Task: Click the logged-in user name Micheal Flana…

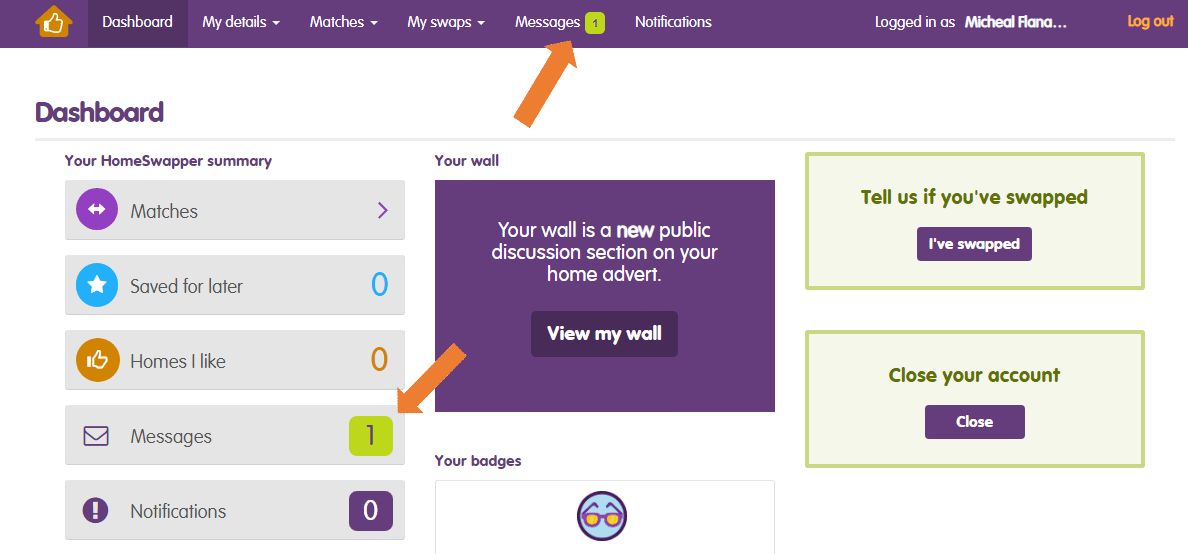Action: (1016, 22)
